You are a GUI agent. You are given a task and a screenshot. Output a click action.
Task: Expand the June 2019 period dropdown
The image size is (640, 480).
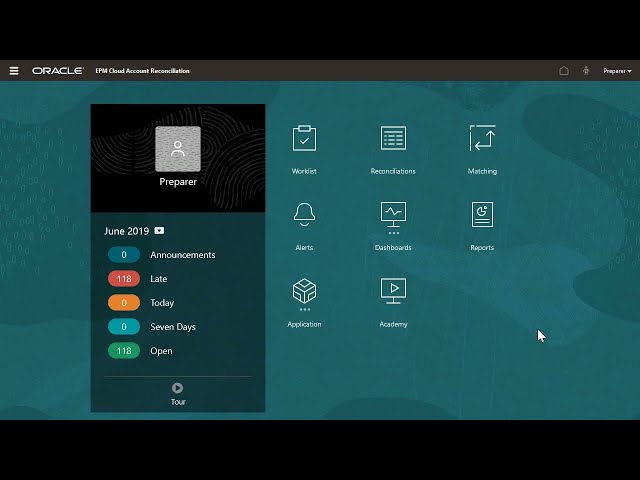pos(159,231)
